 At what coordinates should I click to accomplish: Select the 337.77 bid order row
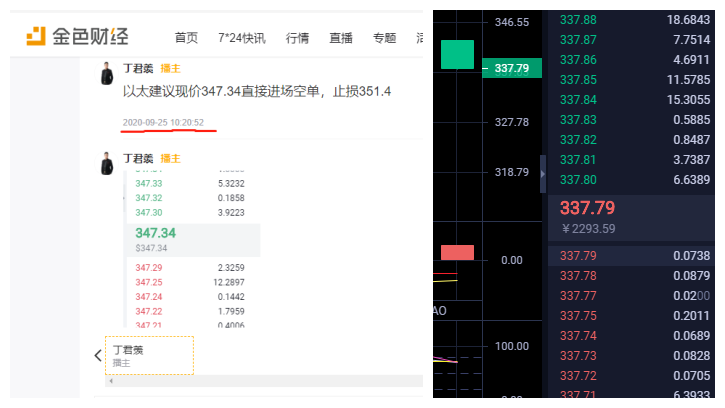click(632, 296)
